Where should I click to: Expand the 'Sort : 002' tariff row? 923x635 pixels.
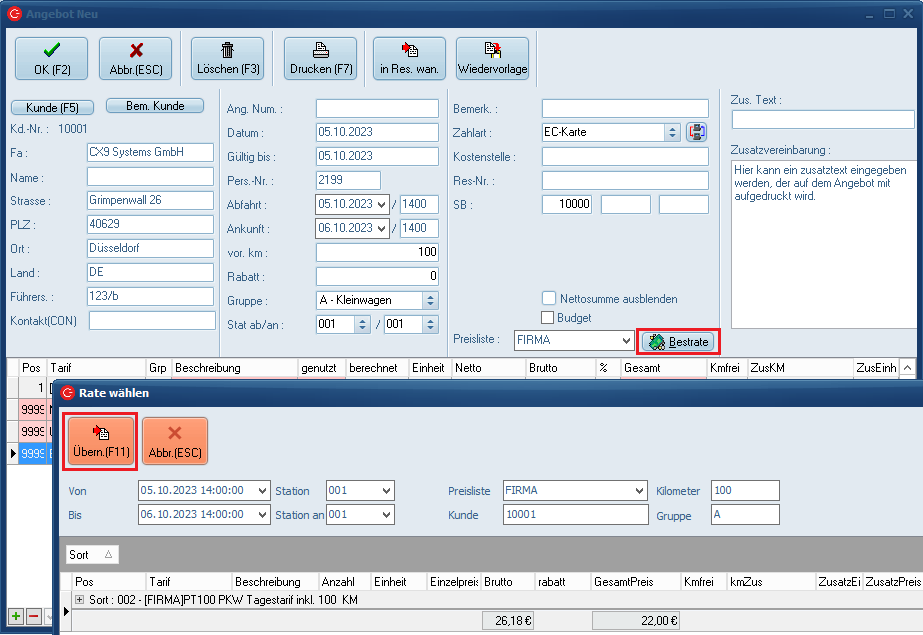click(80, 600)
